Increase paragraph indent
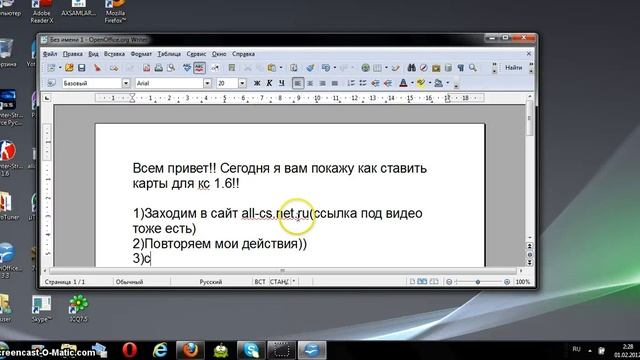Viewport: 640px width, 360px height. point(388,83)
